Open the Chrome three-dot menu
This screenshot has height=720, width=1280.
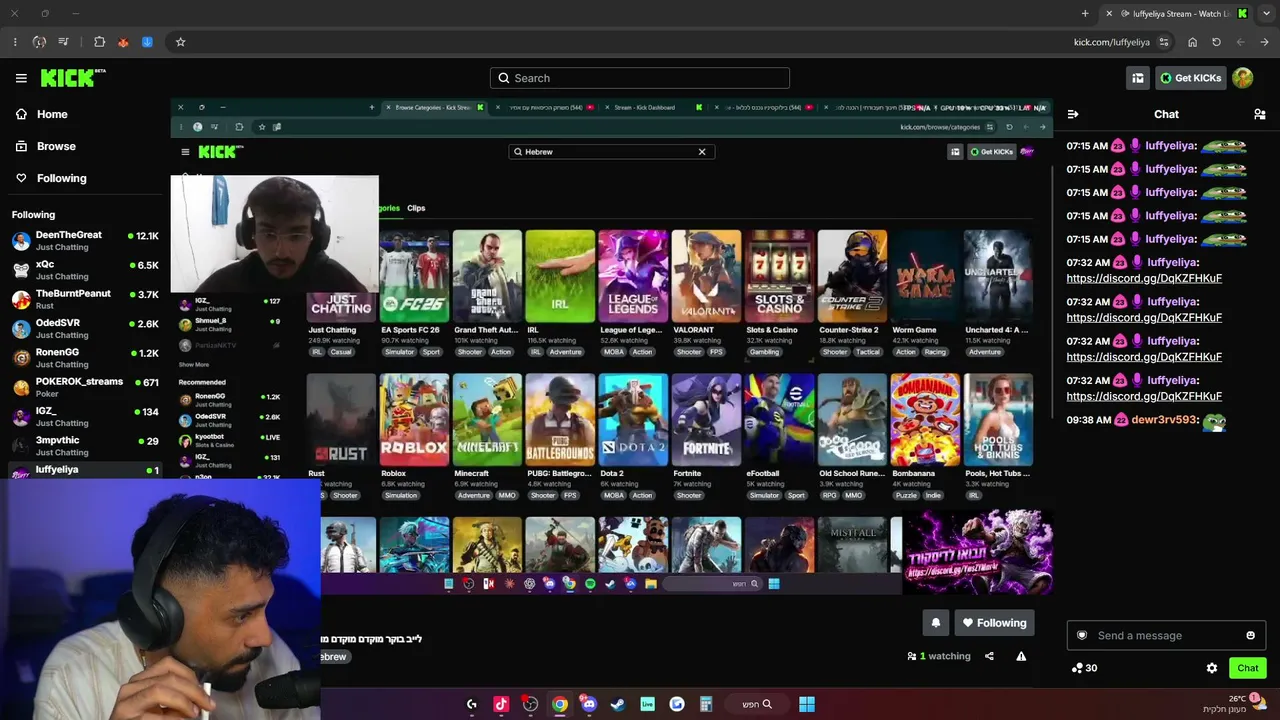pyautogui.click(x=15, y=42)
